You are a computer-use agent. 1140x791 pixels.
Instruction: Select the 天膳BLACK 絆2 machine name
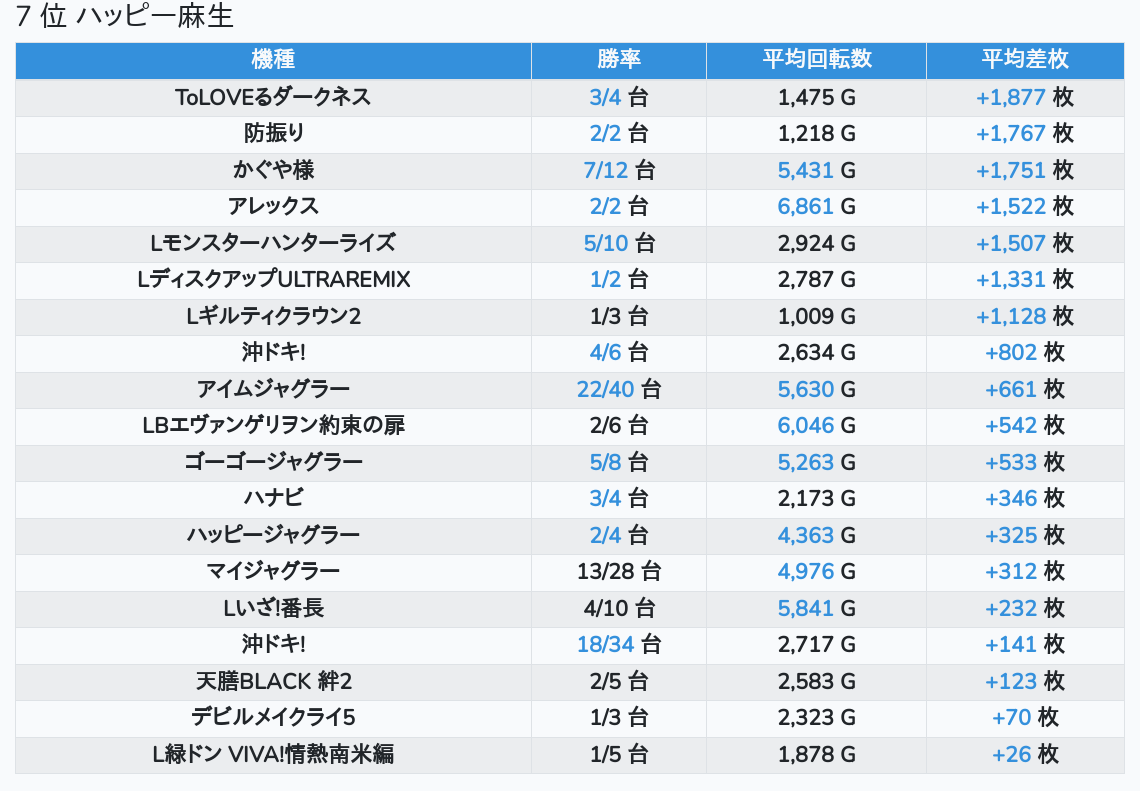[x=273, y=682]
